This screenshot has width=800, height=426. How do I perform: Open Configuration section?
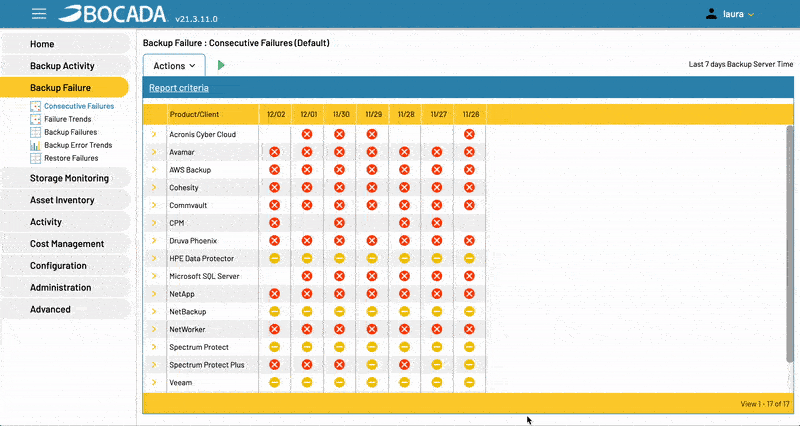pos(65,266)
